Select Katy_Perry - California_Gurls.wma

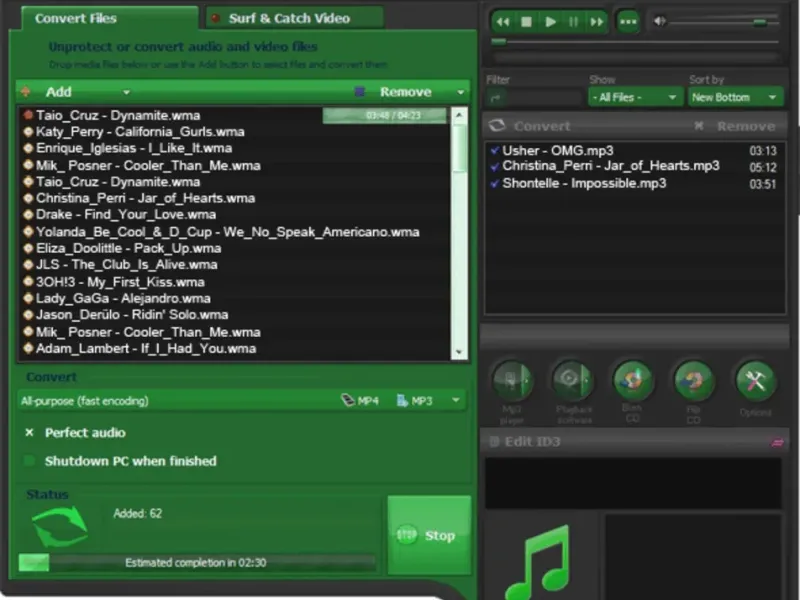(x=140, y=132)
